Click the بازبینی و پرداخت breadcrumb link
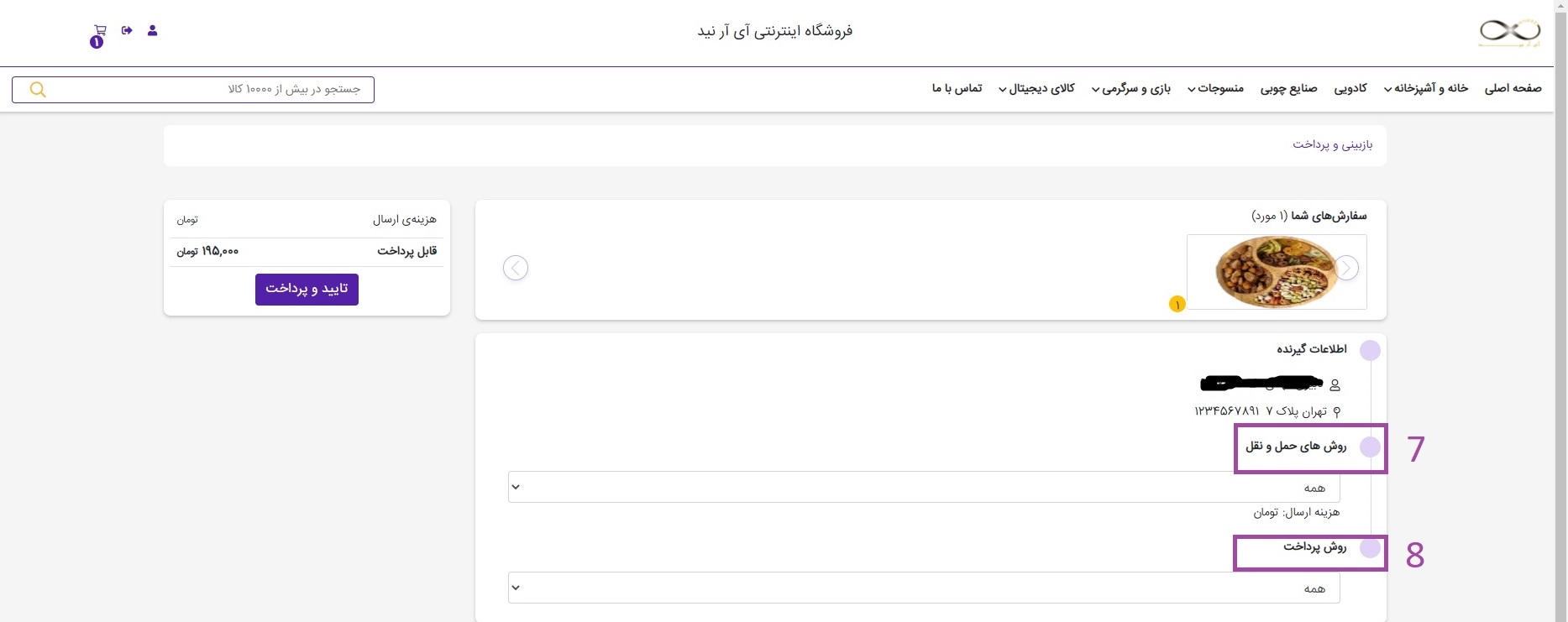The image size is (1568, 622). (1332, 144)
